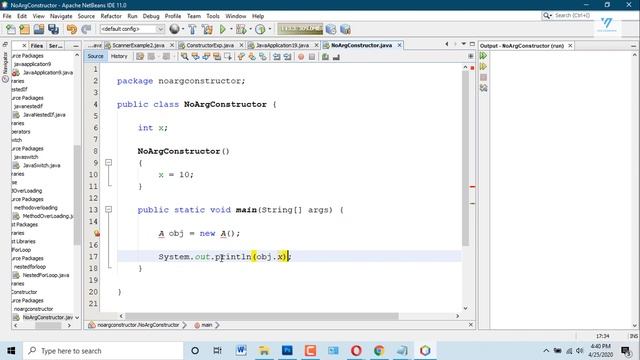Toggle Rectangular Selection mode

click(x=228, y=57)
